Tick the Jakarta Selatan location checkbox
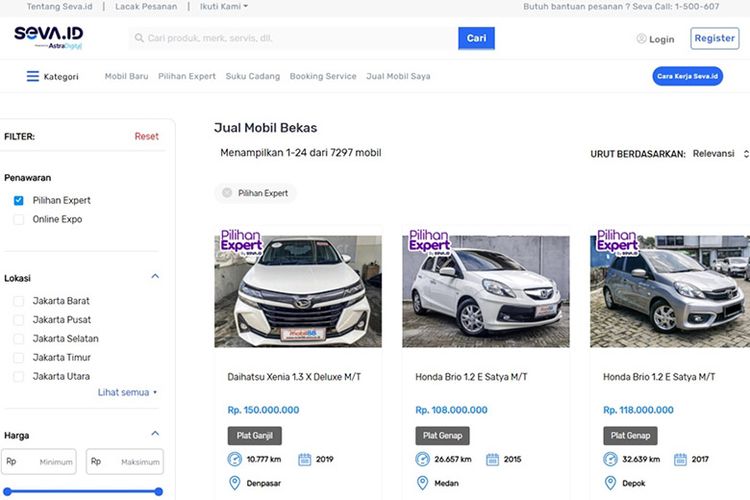 click(x=18, y=339)
